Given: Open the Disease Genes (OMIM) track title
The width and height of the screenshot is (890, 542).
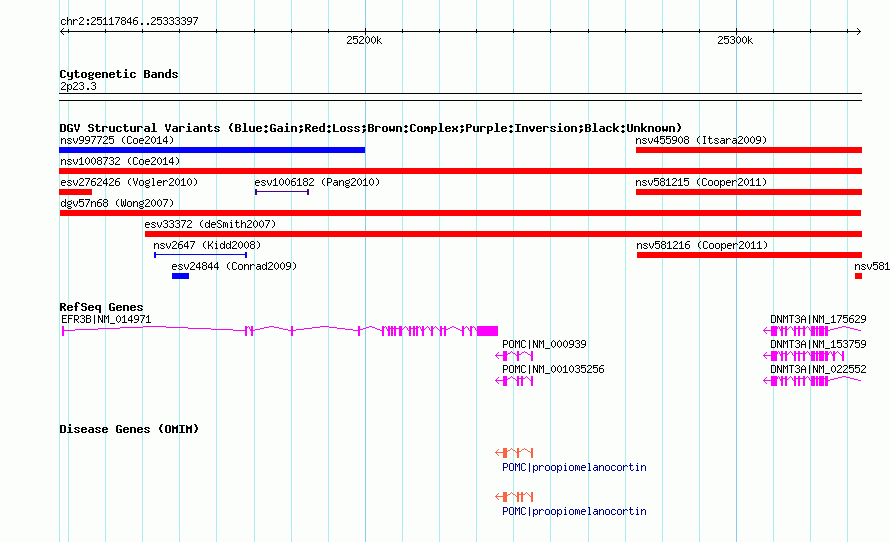Looking at the screenshot, I should pyautogui.click(x=129, y=429).
